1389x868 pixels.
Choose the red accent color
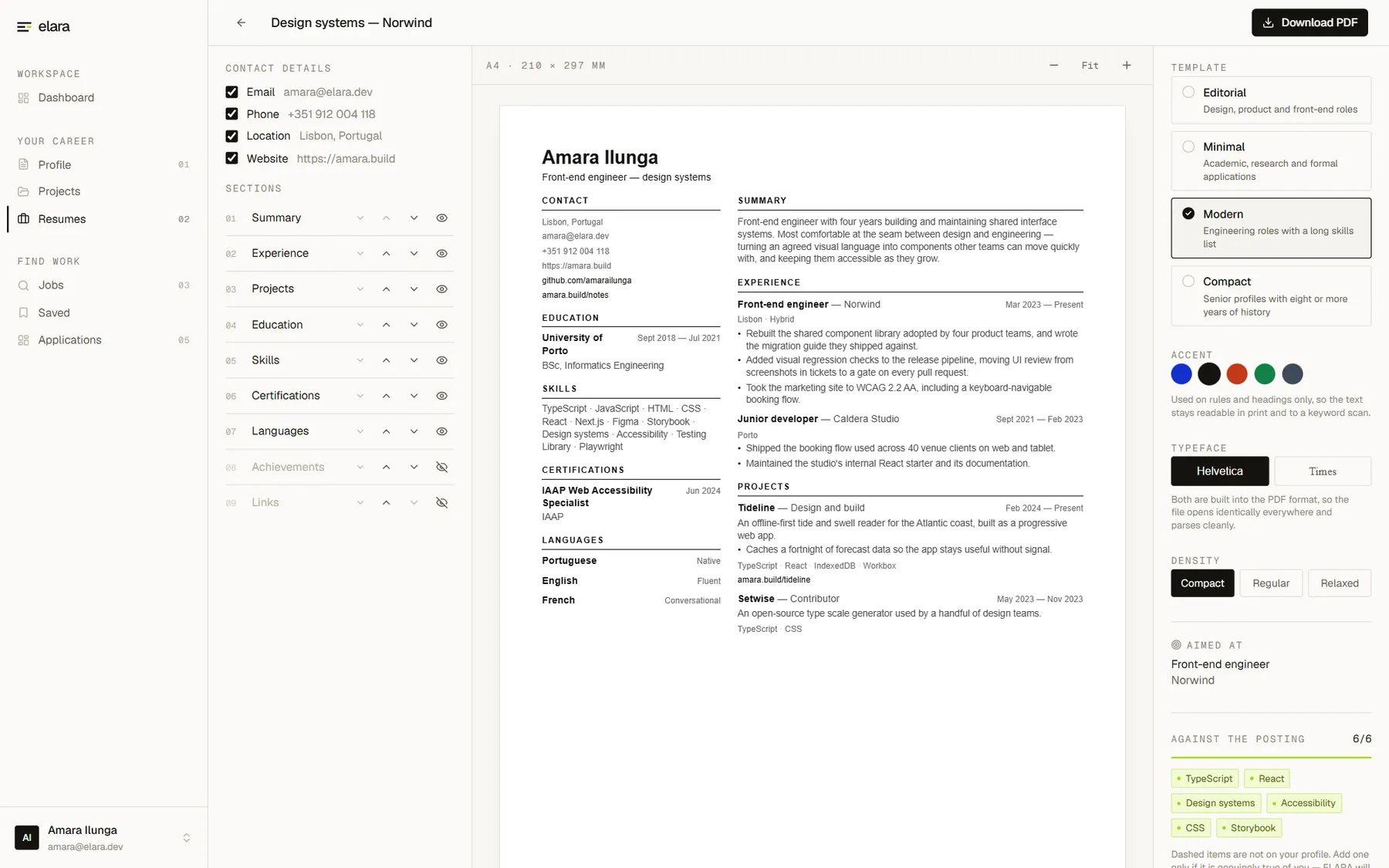[x=1237, y=374]
